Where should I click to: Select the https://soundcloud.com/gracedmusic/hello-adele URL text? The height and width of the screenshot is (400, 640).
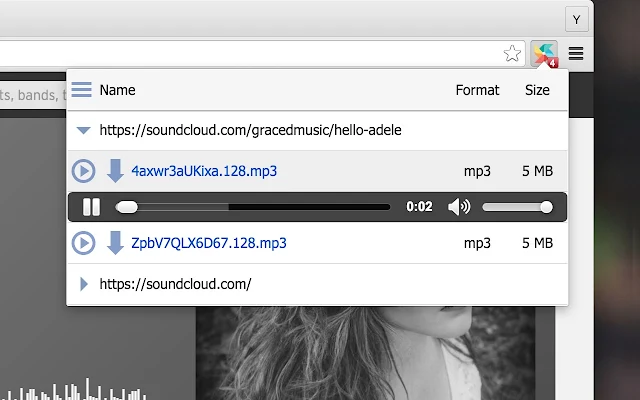click(251, 130)
